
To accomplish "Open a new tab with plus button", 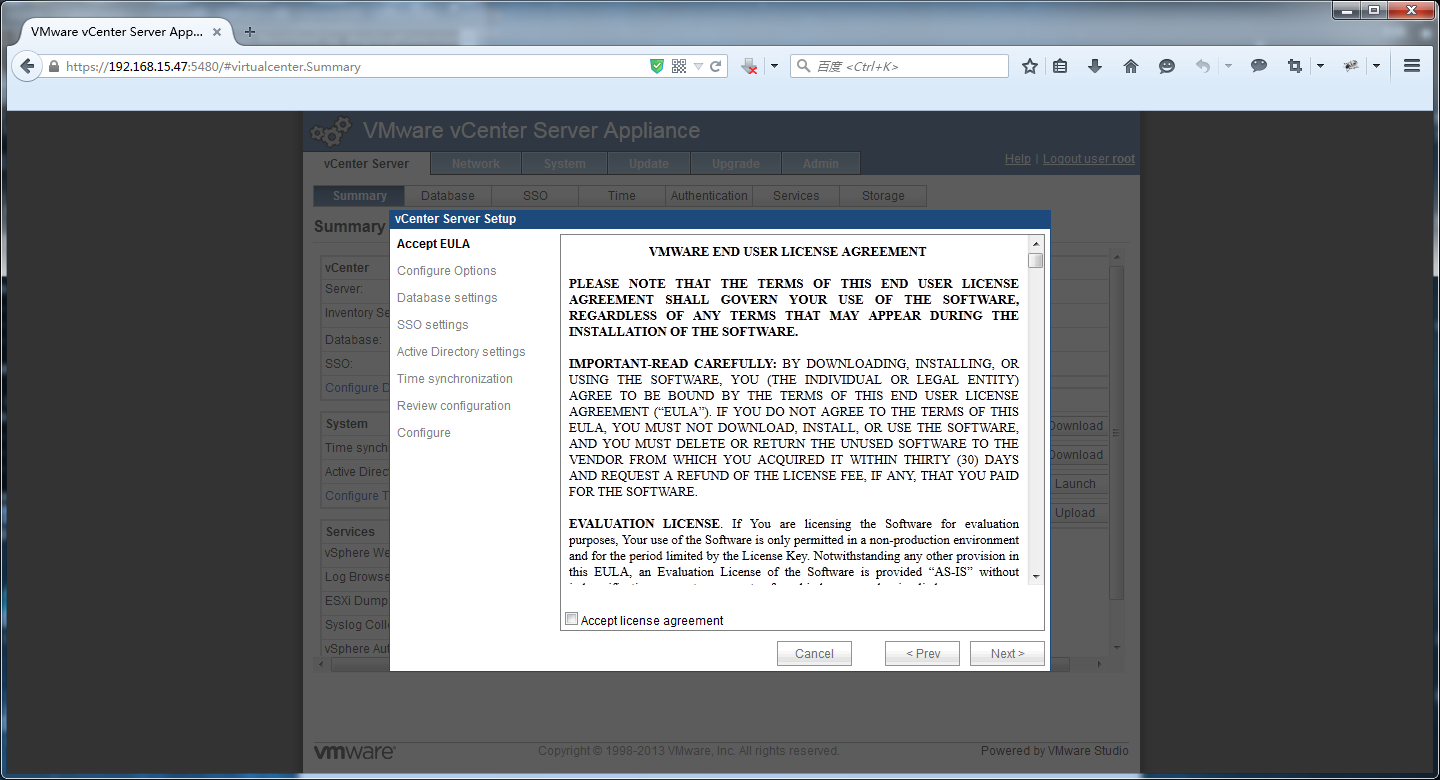I will point(250,31).
